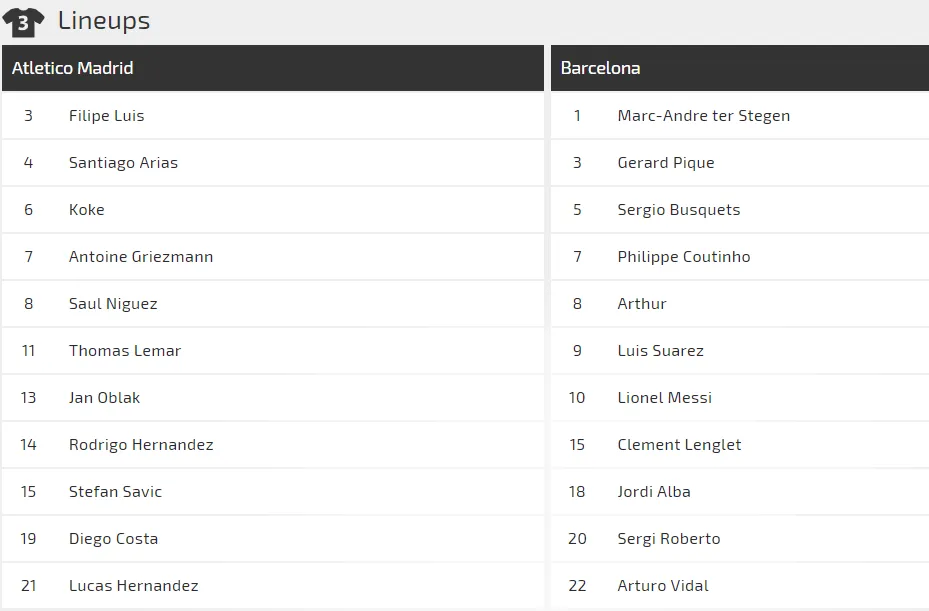Click the Barcelona team header
Viewport: 929px width, 611px height.
pyautogui.click(x=740, y=68)
